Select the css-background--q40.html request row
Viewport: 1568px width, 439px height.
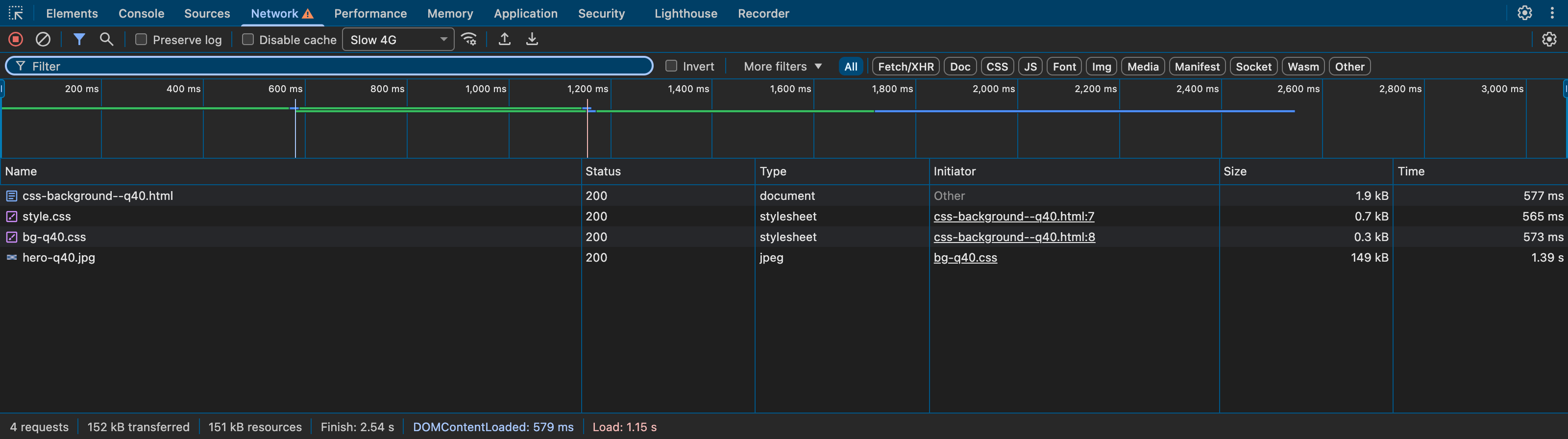point(784,196)
